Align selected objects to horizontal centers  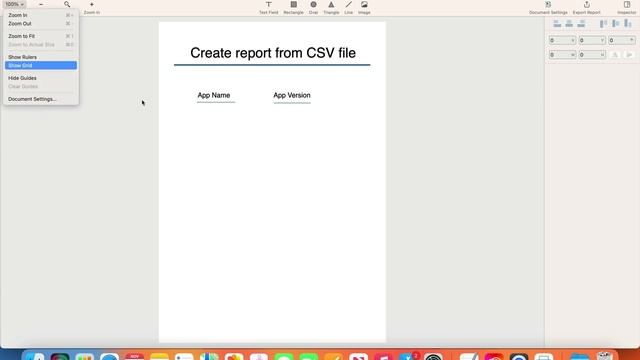click(569, 24)
